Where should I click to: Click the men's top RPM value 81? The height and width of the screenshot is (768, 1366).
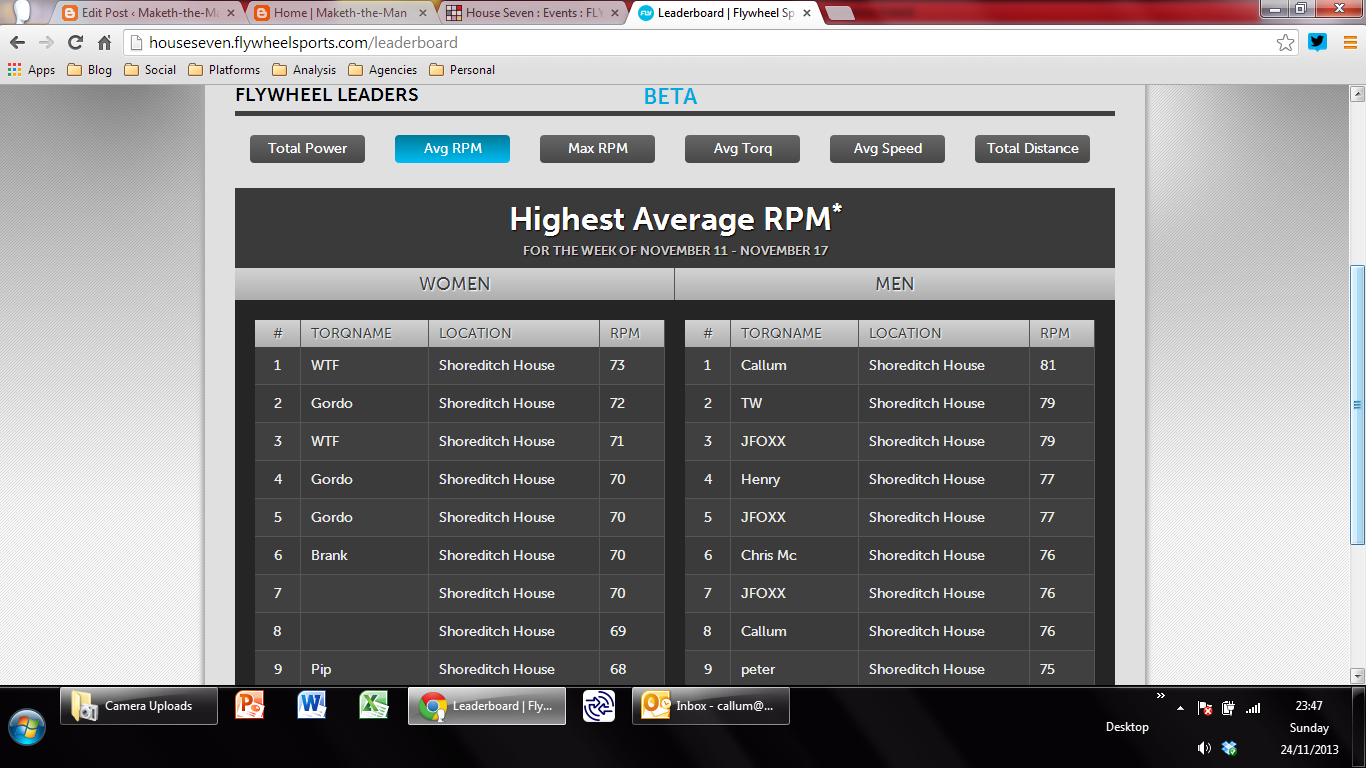(1048, 365)
